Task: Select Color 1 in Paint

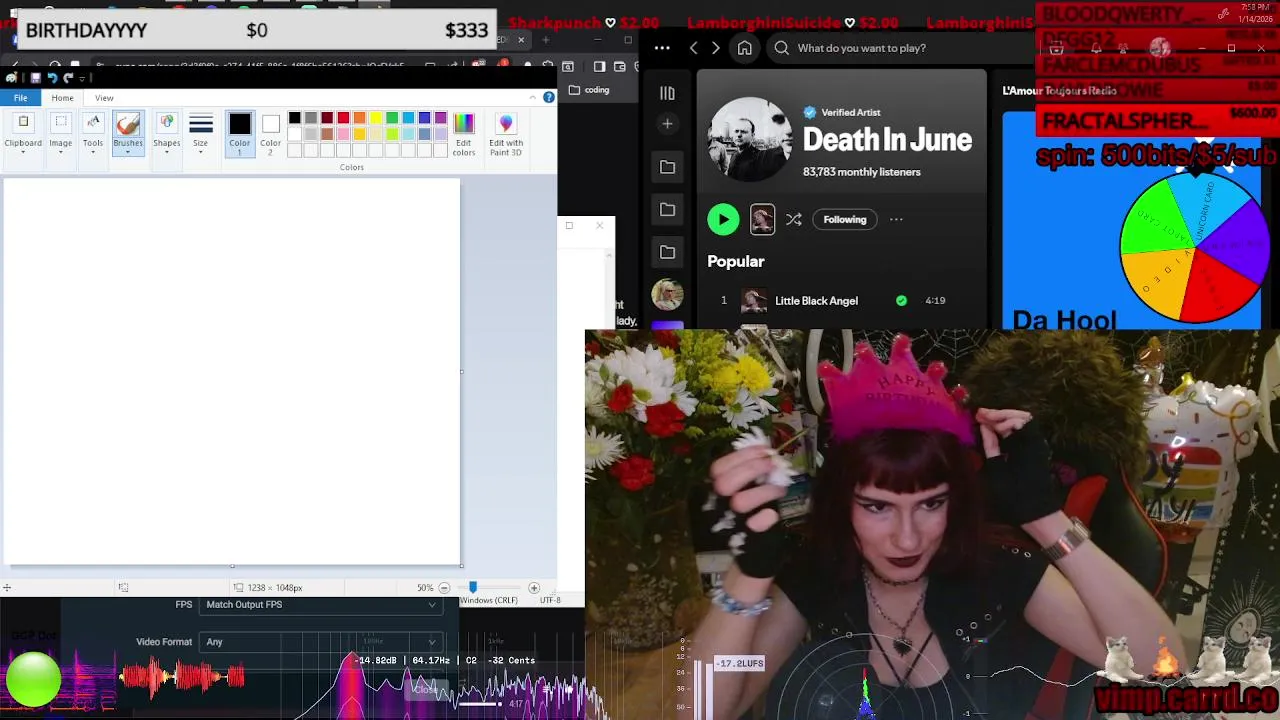Action: (240, 132)
